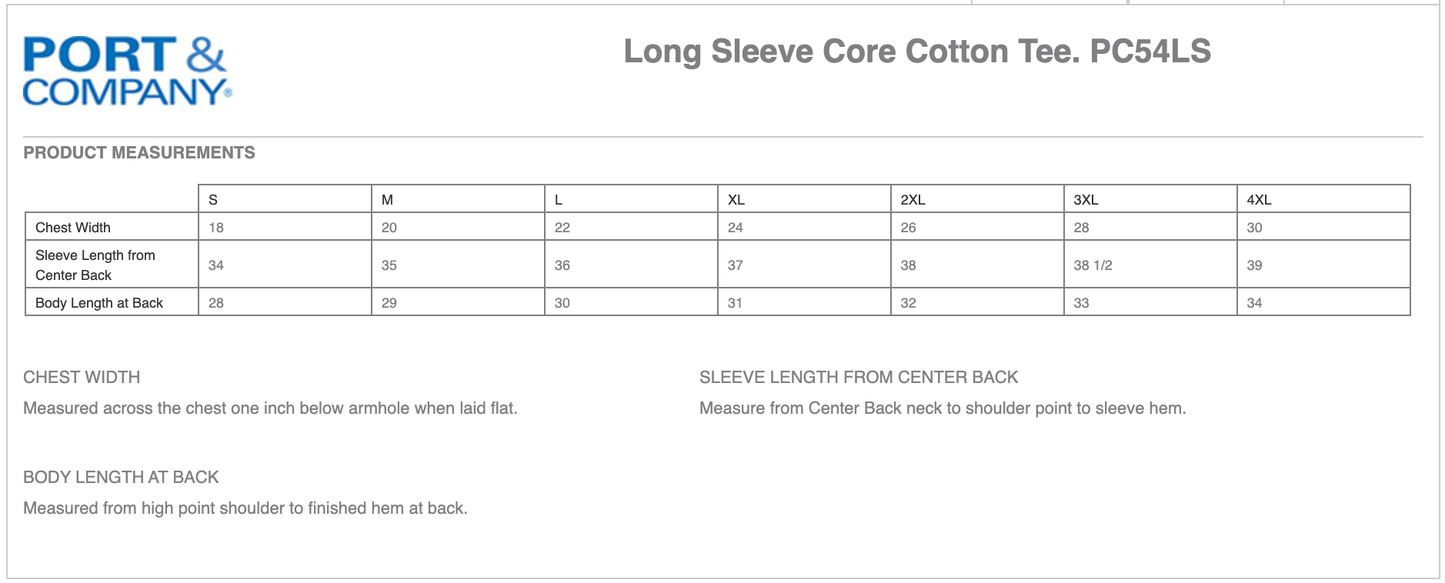Click the 38 1/2 sleeve length cell
This screenshot has width=1445, height=583.
pyautogui.click(x=1092, y=265)
